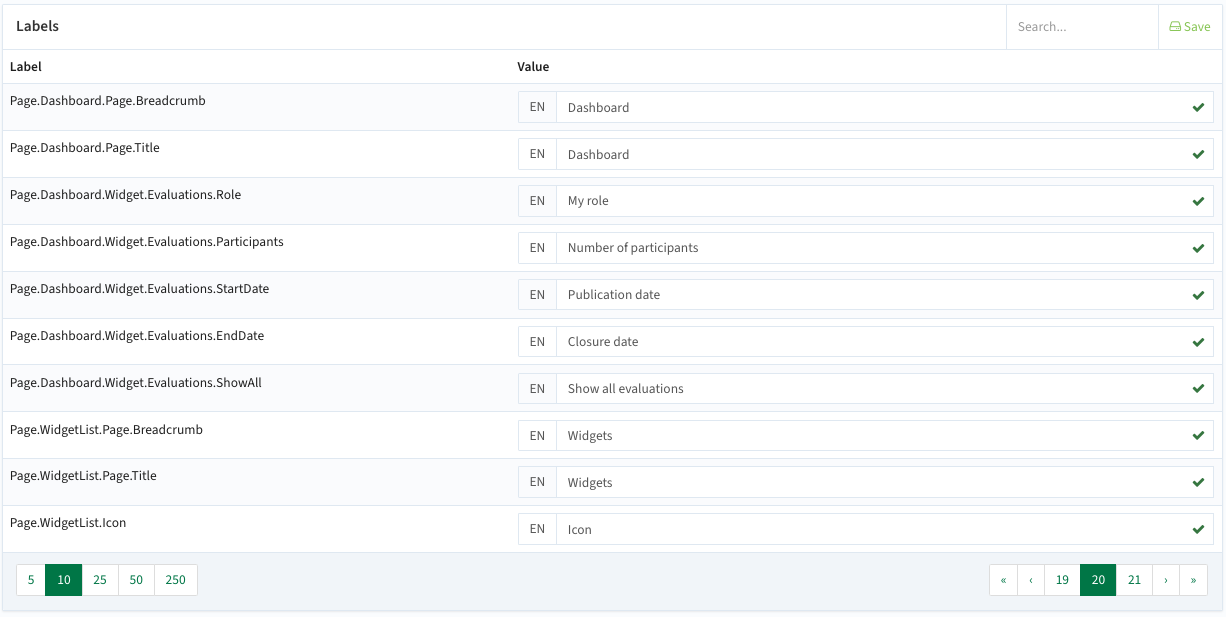Select 10 items per page
Viewport: 1226px width, 617px height.
(64, 580)
